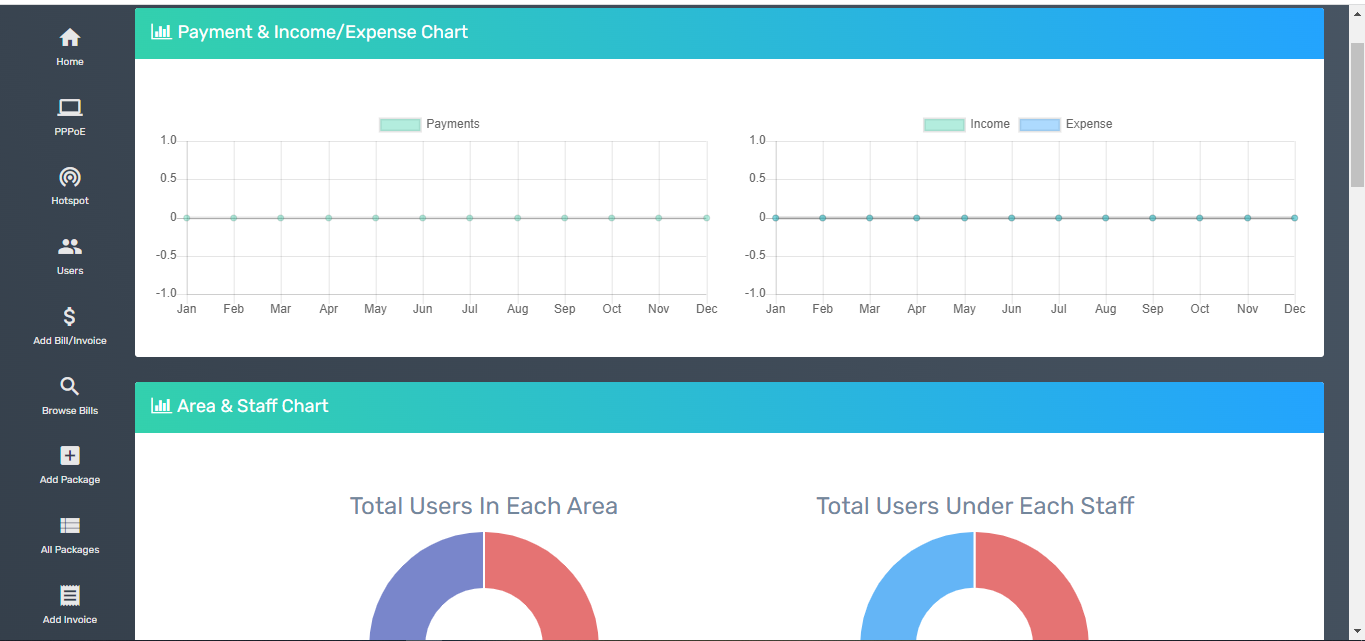This screenshot has height=641, width=1365.
Task: Click the Add Invoice receipt icon
Action: click(x=69, y=596)
